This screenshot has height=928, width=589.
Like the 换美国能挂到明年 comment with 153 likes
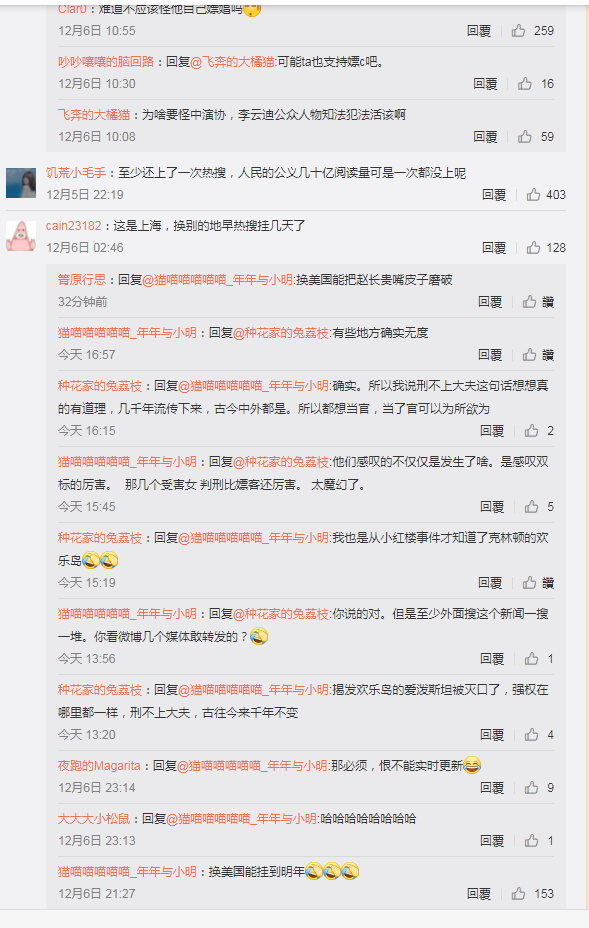[519, 894]
